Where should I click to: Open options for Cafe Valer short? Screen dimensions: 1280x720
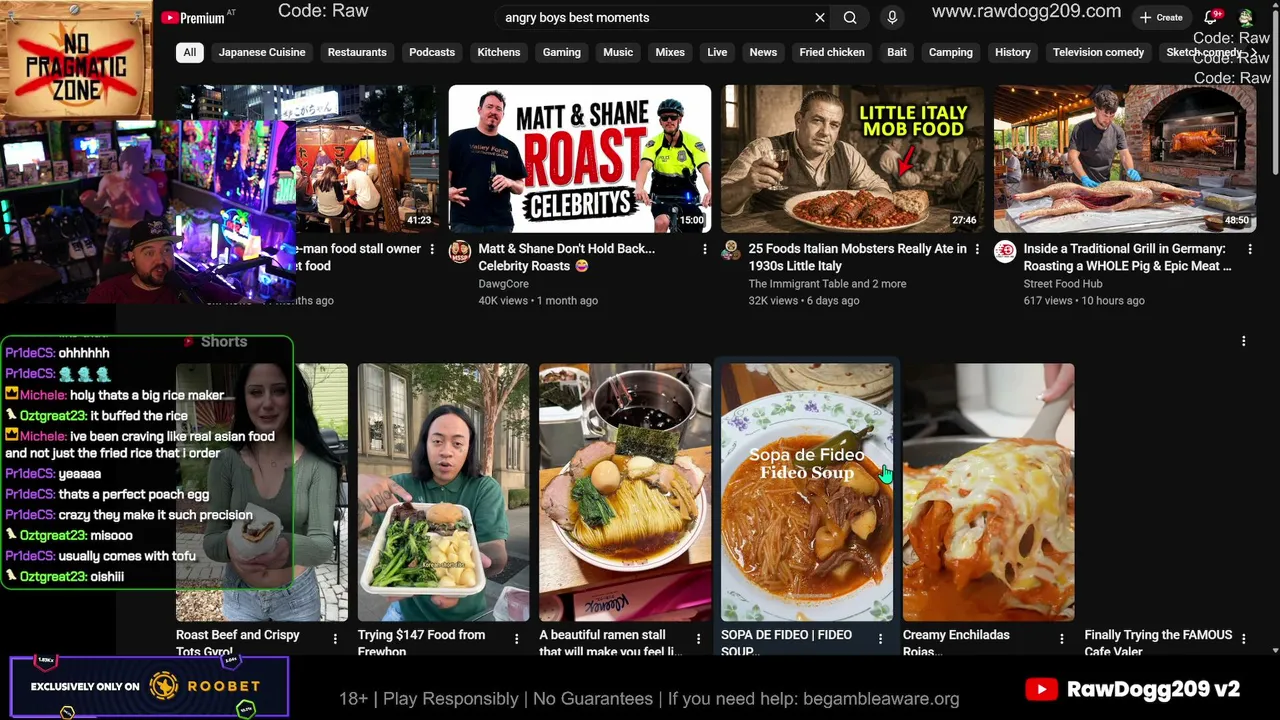tap(1244, 639)
